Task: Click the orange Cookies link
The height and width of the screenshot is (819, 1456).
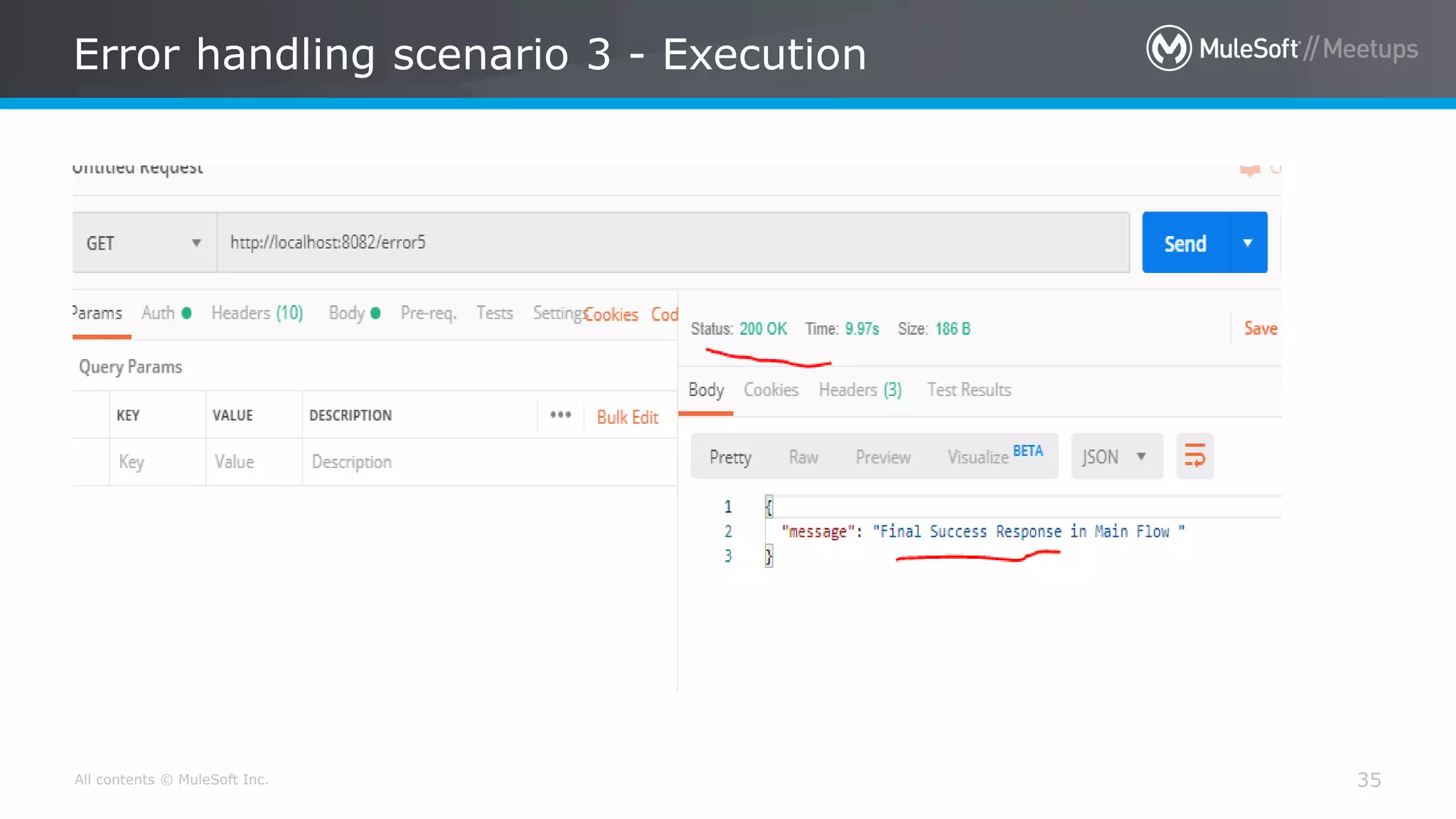Action: click(x=611, y=314)
